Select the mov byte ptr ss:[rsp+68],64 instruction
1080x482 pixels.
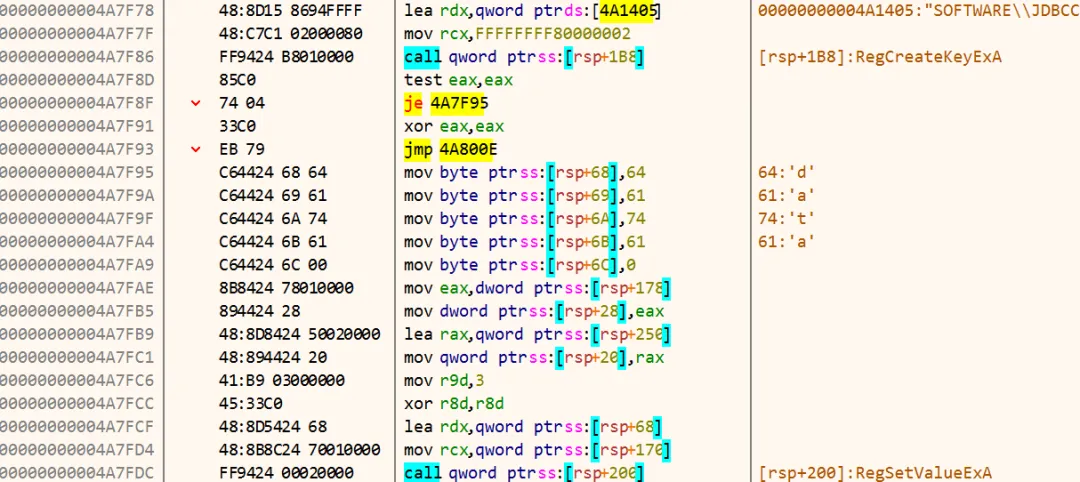(526, 172)
